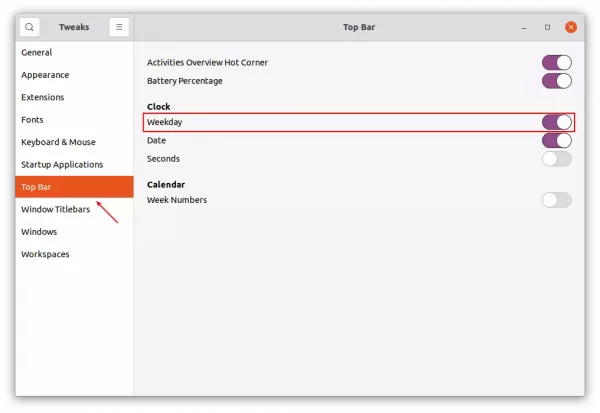Click the Top Bar window title
The width and height of the screenshot is (600, 413).
pos(359,27)
